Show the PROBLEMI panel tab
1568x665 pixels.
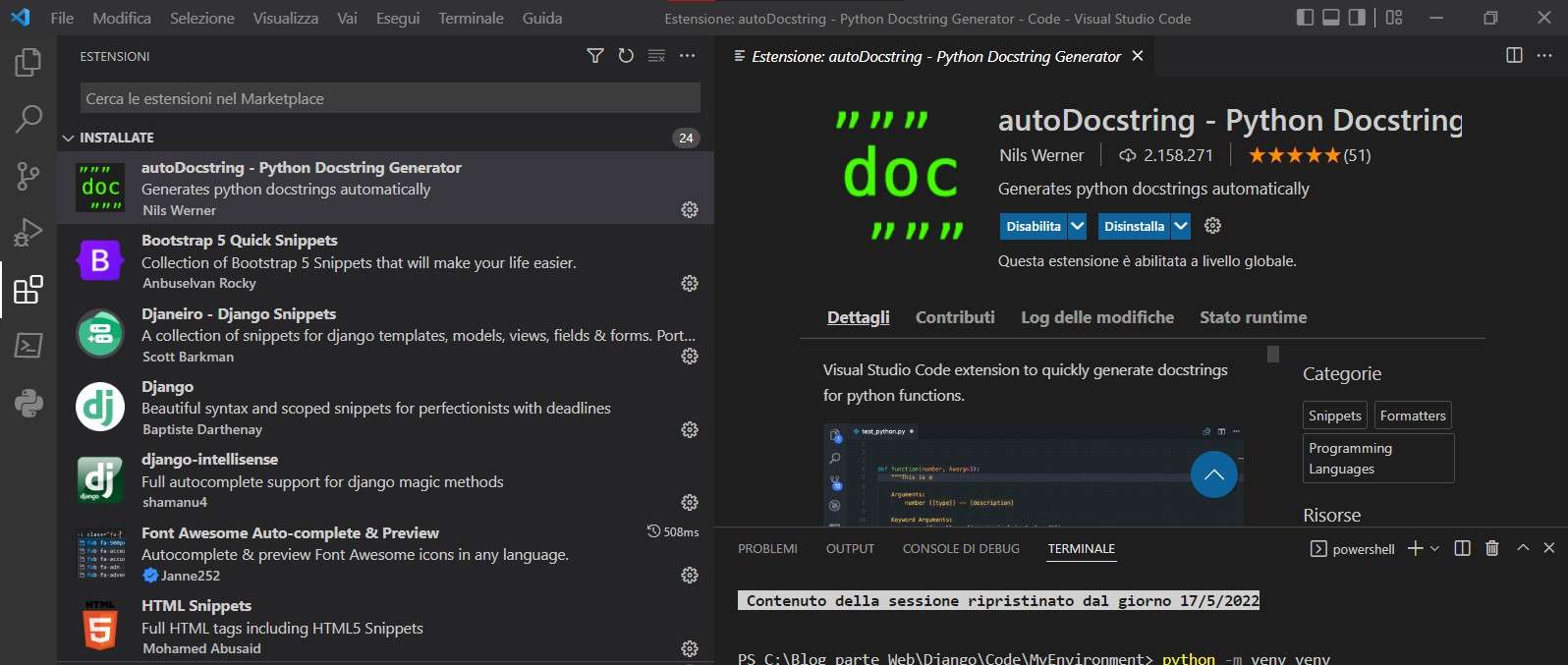click(768, 548)
